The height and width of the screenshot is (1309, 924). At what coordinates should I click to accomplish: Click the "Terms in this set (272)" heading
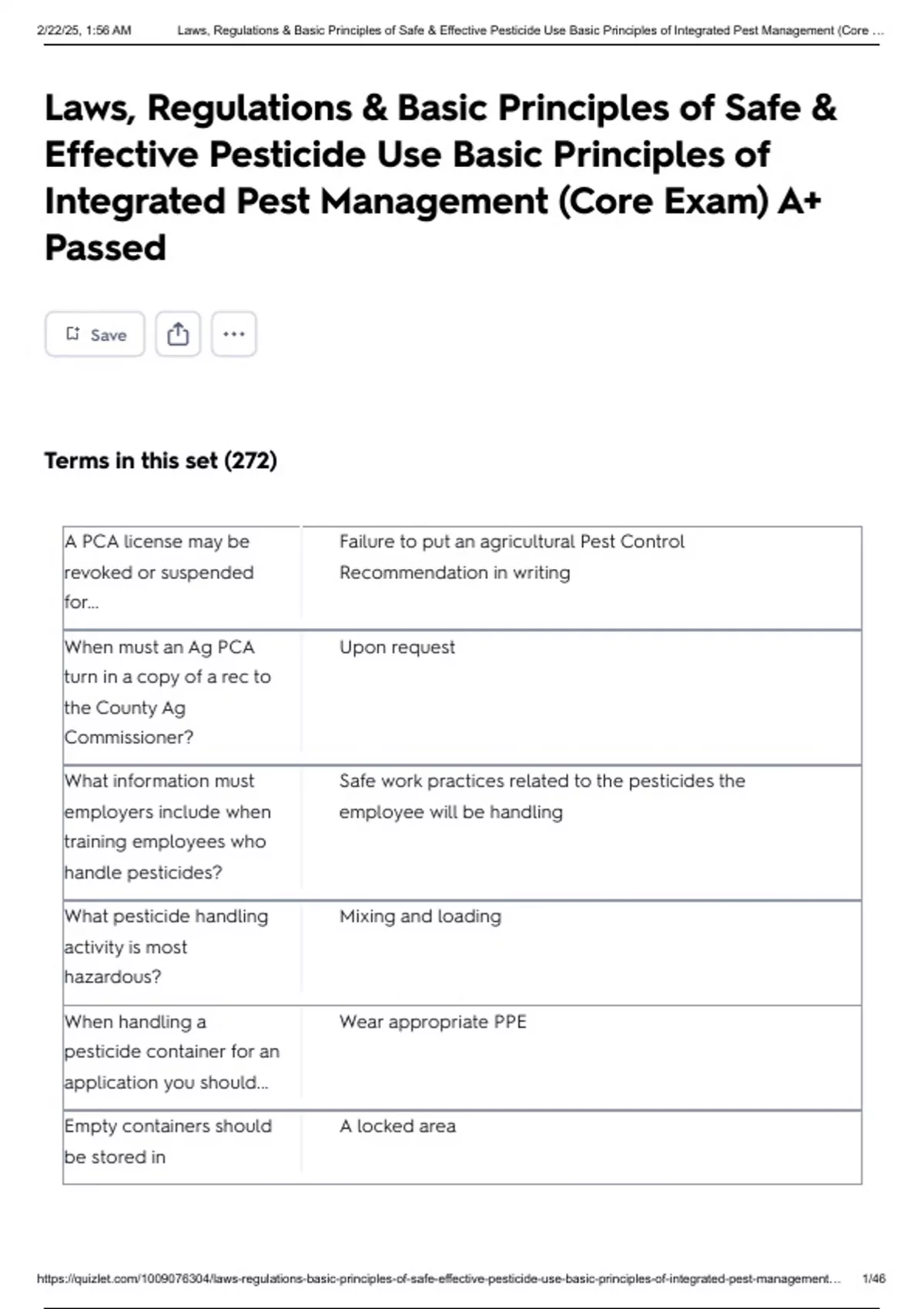tap(160, 460)
